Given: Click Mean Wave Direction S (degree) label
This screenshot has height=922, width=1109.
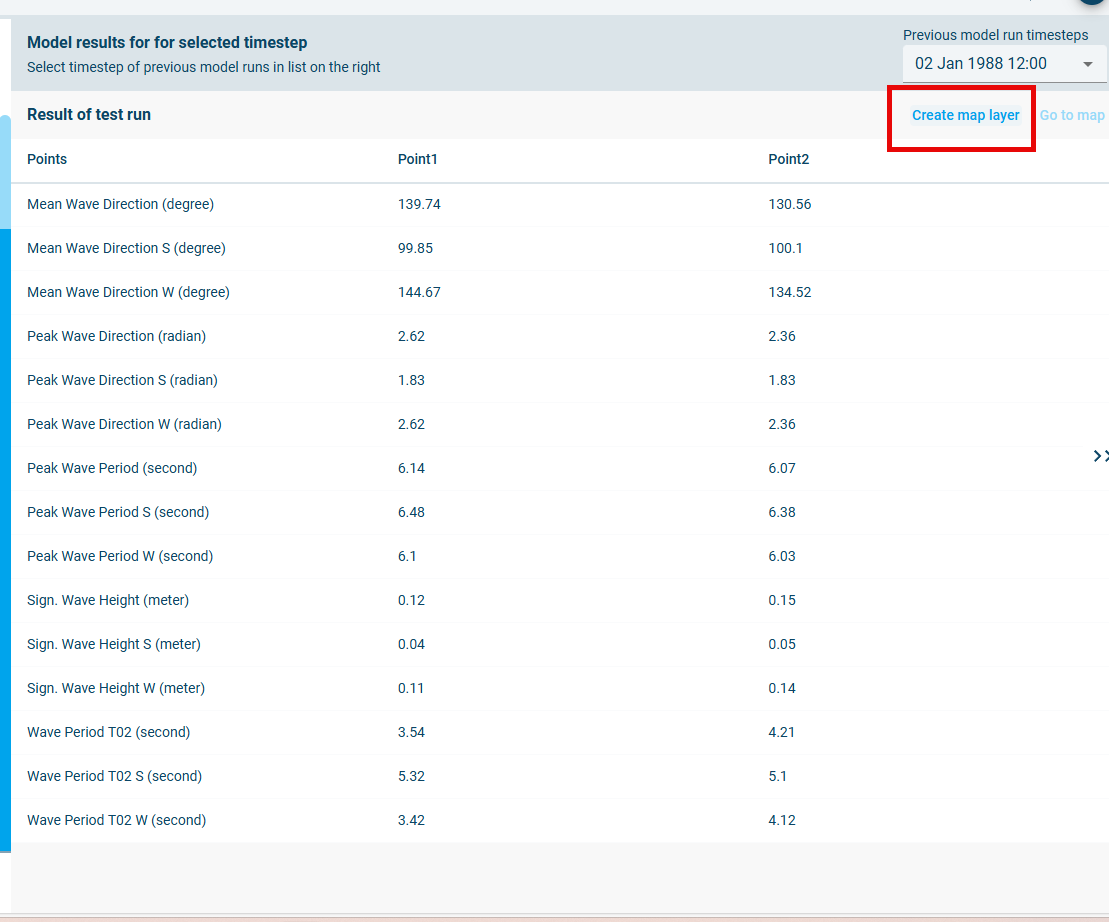Looking at the screenshot, I should [x=126, y=248].
